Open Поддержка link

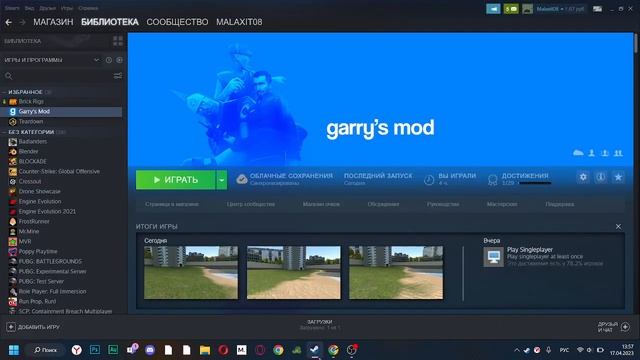pos(560,204)
